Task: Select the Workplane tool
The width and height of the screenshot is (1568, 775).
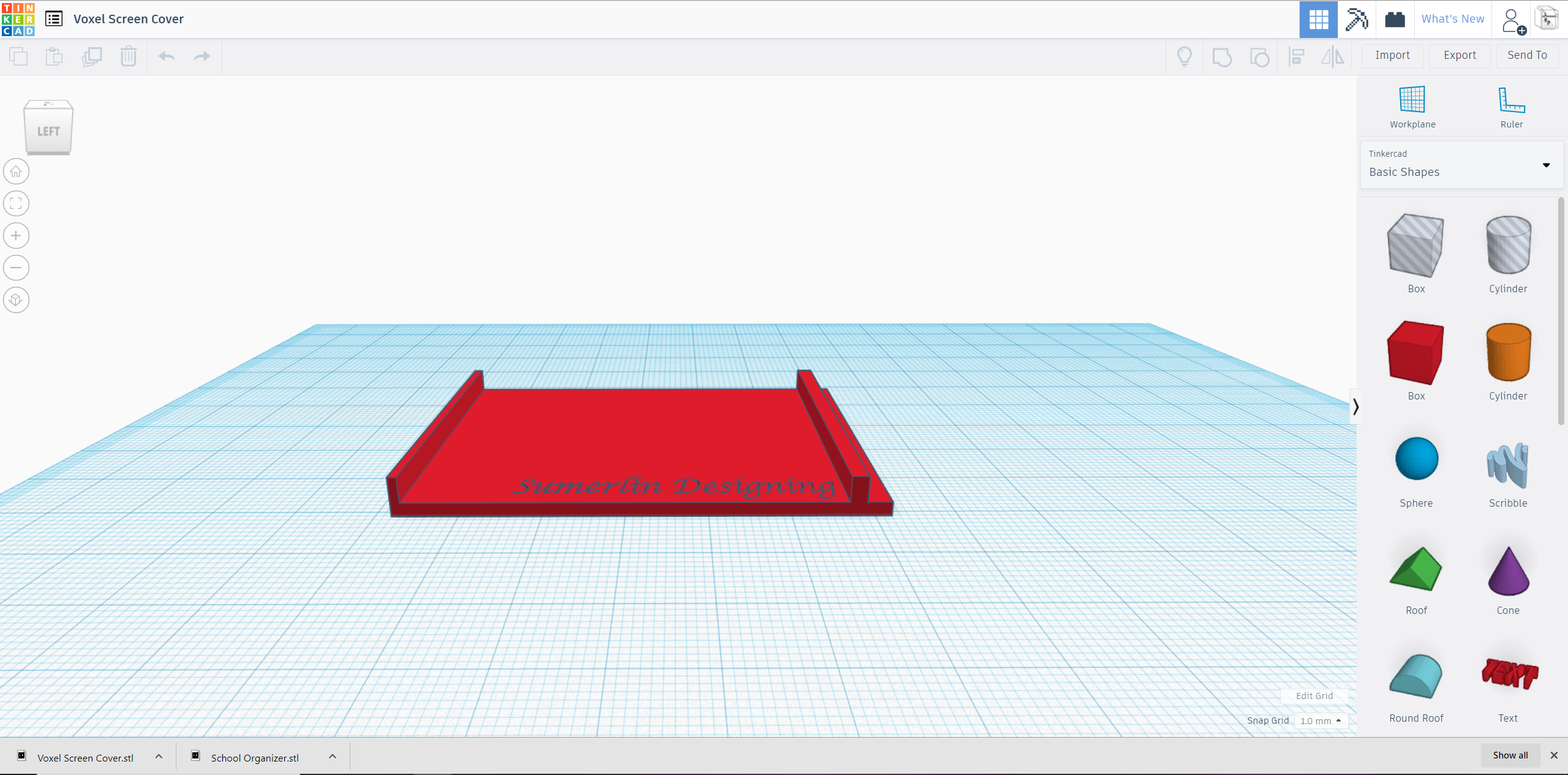Action: click(x=1414, y=106)
